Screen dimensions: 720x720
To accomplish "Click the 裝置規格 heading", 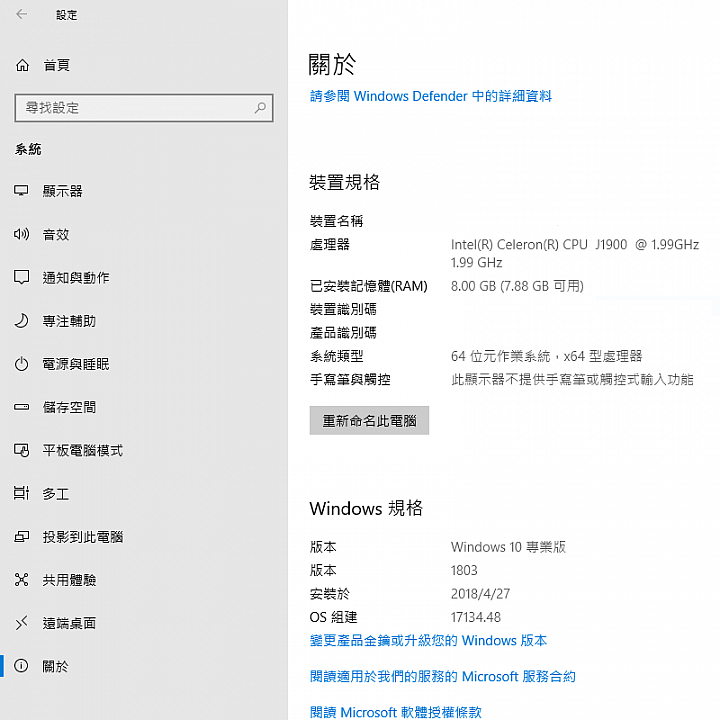I will point(344,182).
